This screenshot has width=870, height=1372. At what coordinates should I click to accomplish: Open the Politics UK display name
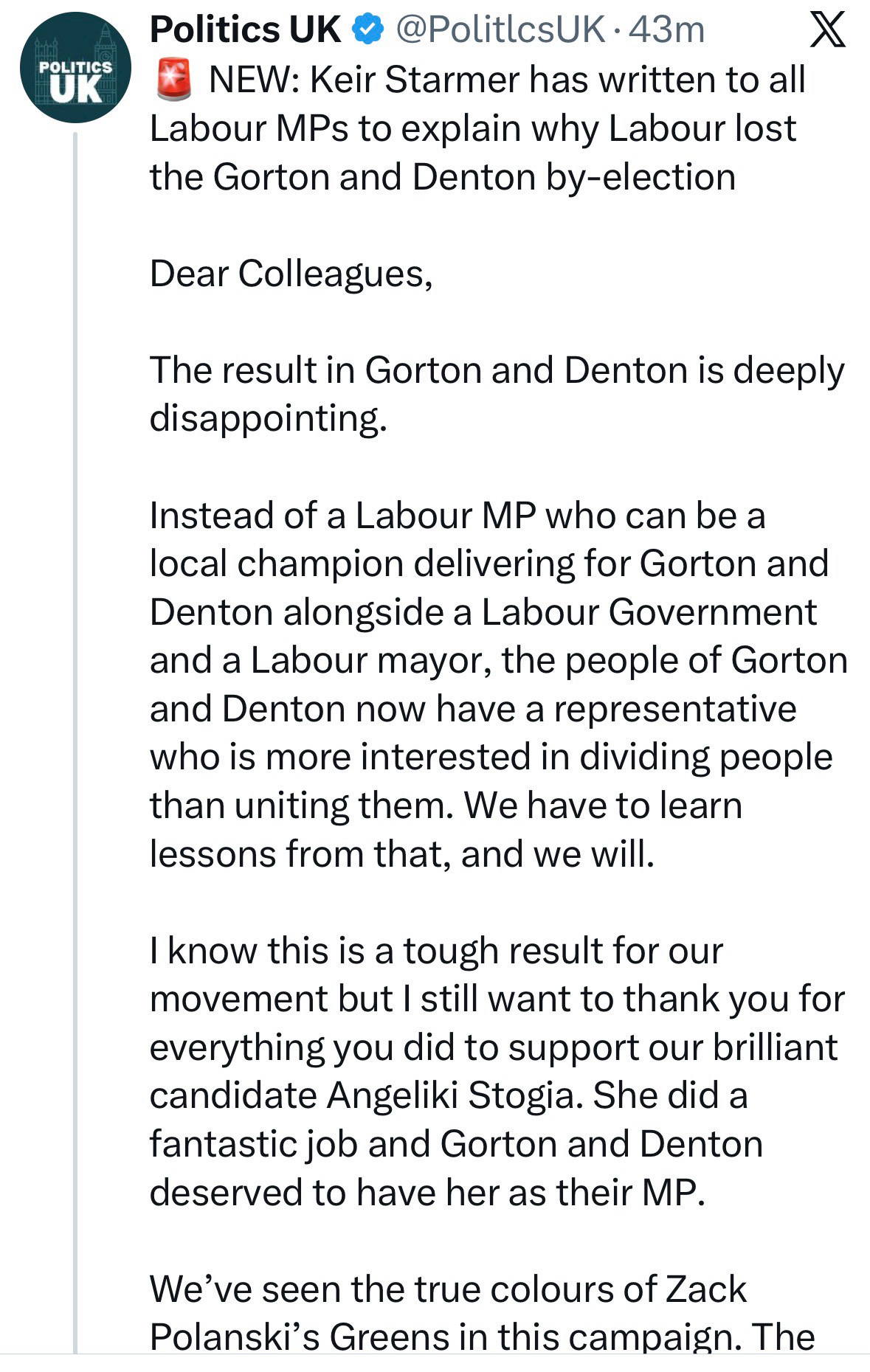click(245, 30)
